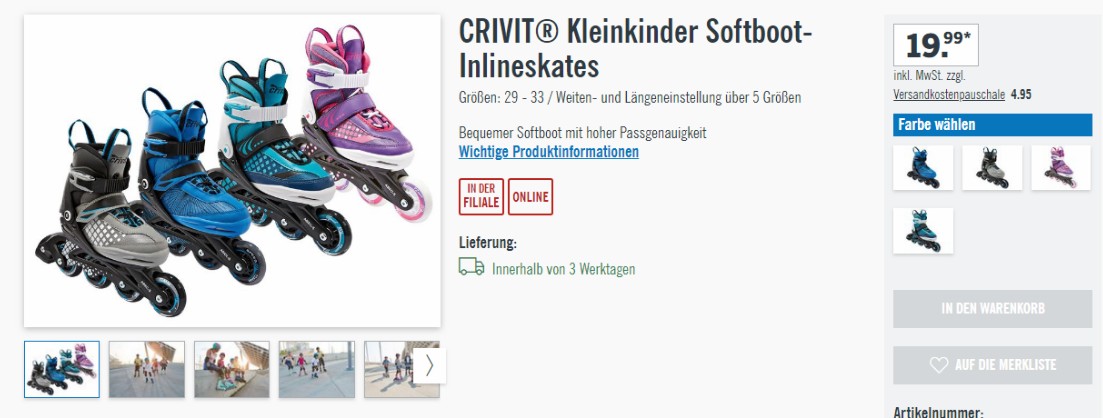Click the heart icon on Merkliste button
The image size is (1103, 418).
tap(939, 365)
